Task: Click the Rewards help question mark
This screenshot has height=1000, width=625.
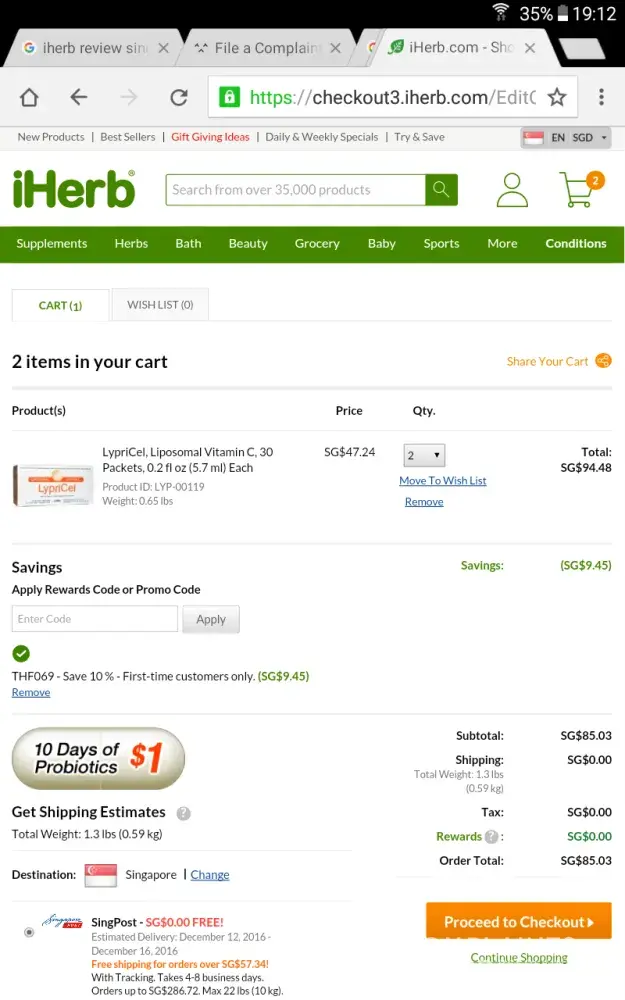Action: [x=492, y=837]
